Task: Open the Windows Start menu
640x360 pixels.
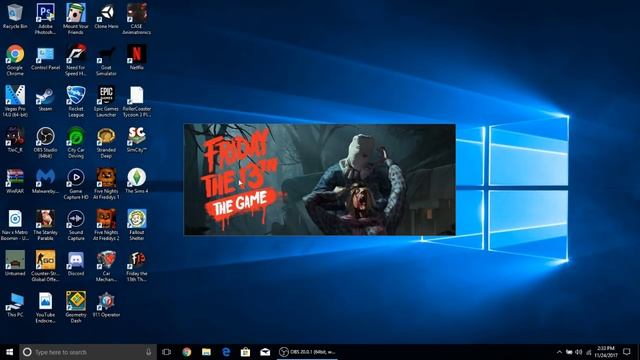Action: point(9,352)
